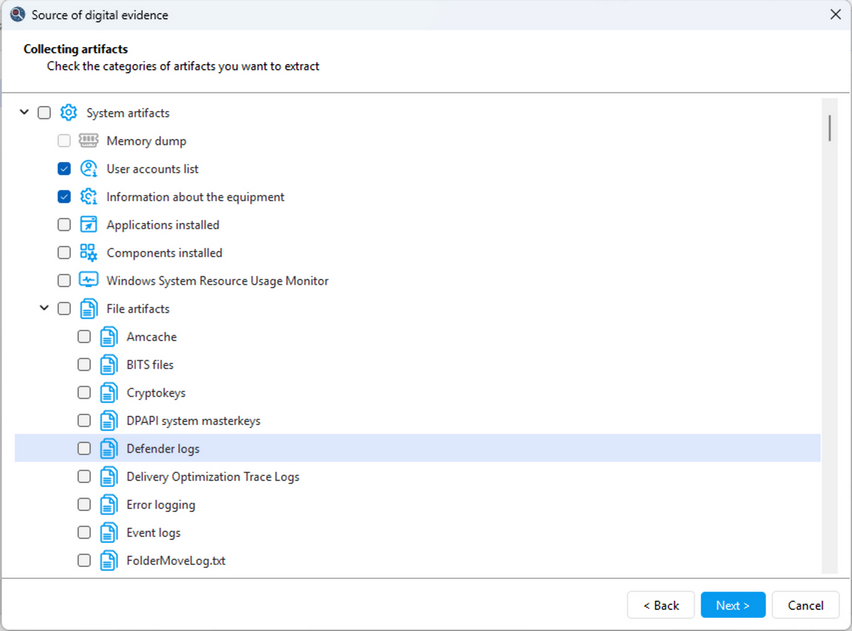852x631 pixels.
Task: Click the User accounts list icon
Action: click(x=89, y=169)
